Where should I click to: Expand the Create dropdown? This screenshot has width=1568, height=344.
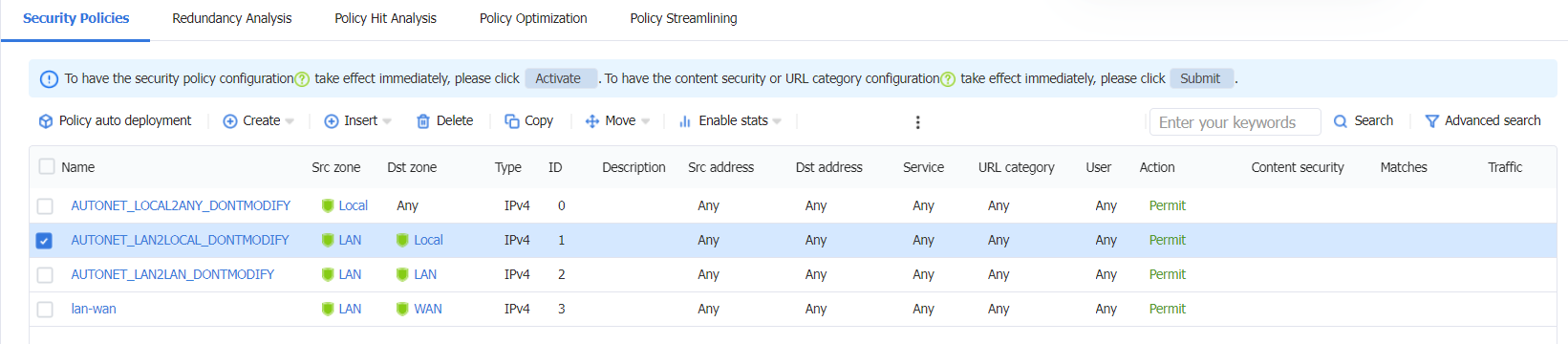tap(259, 121)
